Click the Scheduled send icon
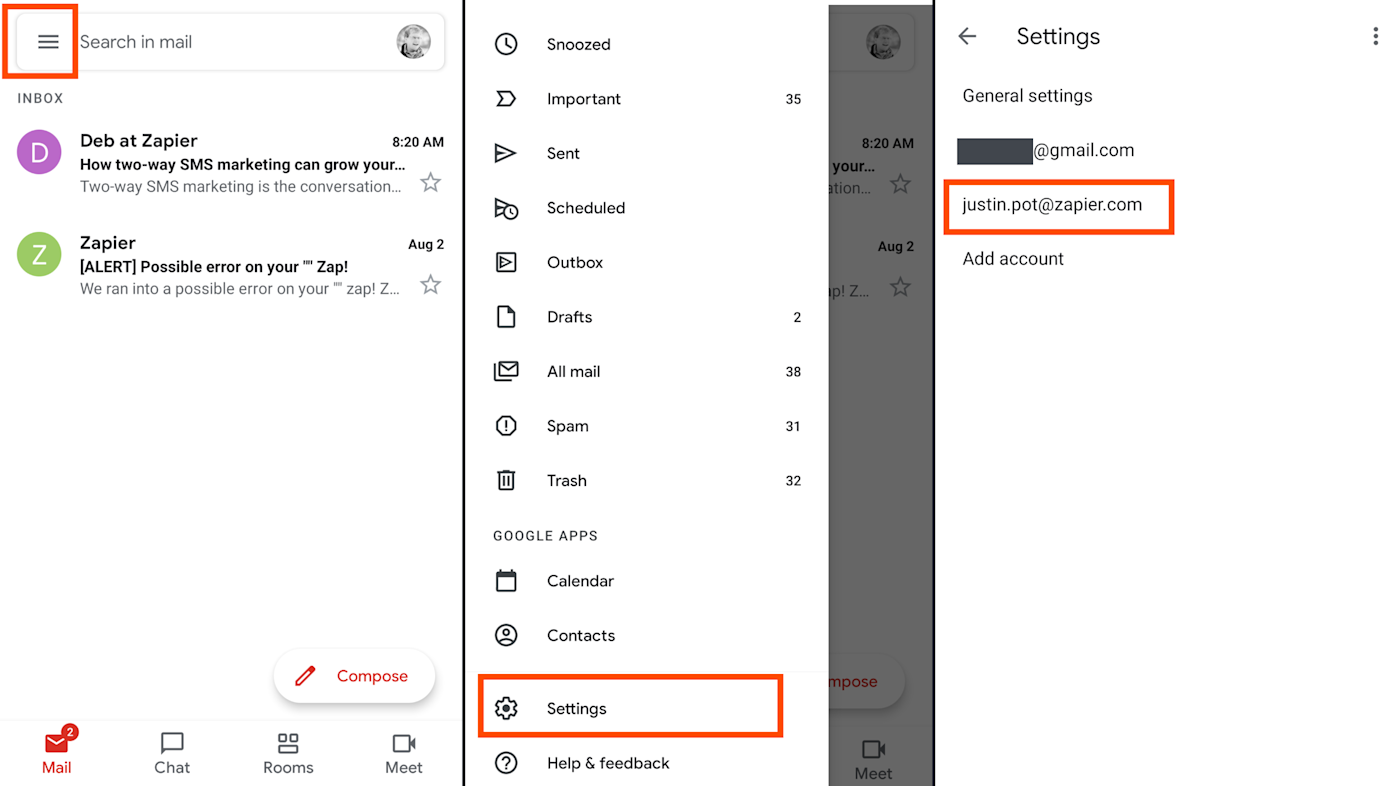Viewport: 1400px width, 786px height. pyautogui.click(x=506, y=208)
